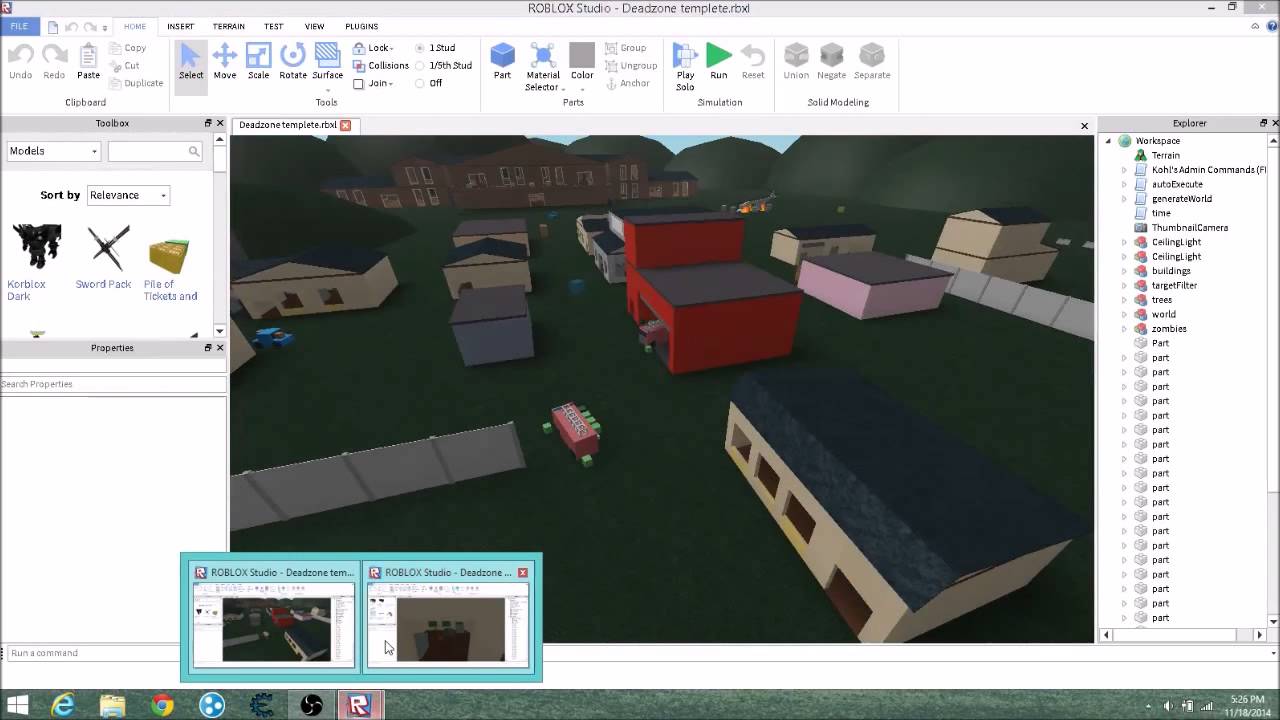Click new document icon in quick access bar
This screenshot has width=1280, height=720.
53,27
